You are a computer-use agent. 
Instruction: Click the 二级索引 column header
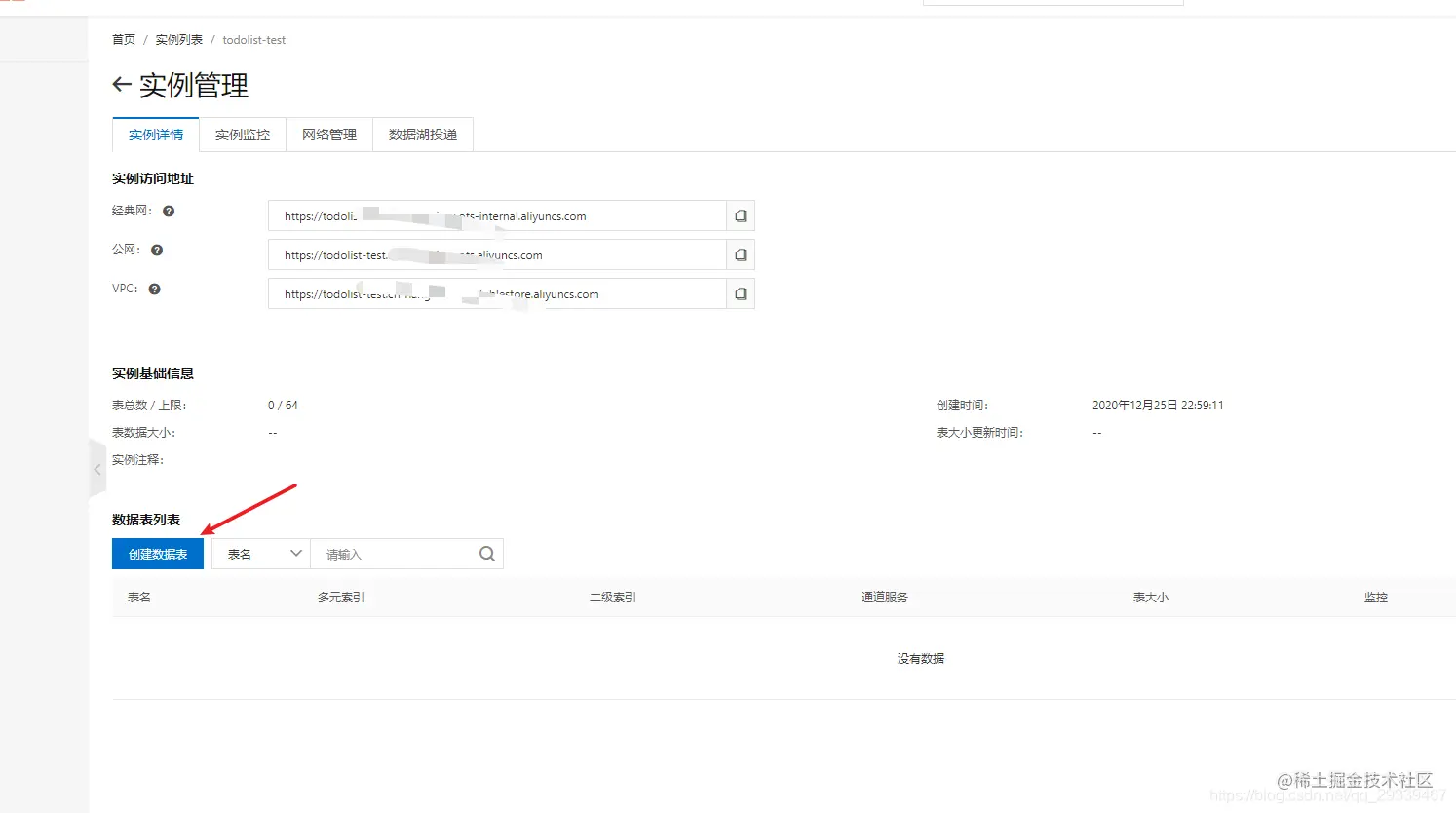[x=613, y=597]
